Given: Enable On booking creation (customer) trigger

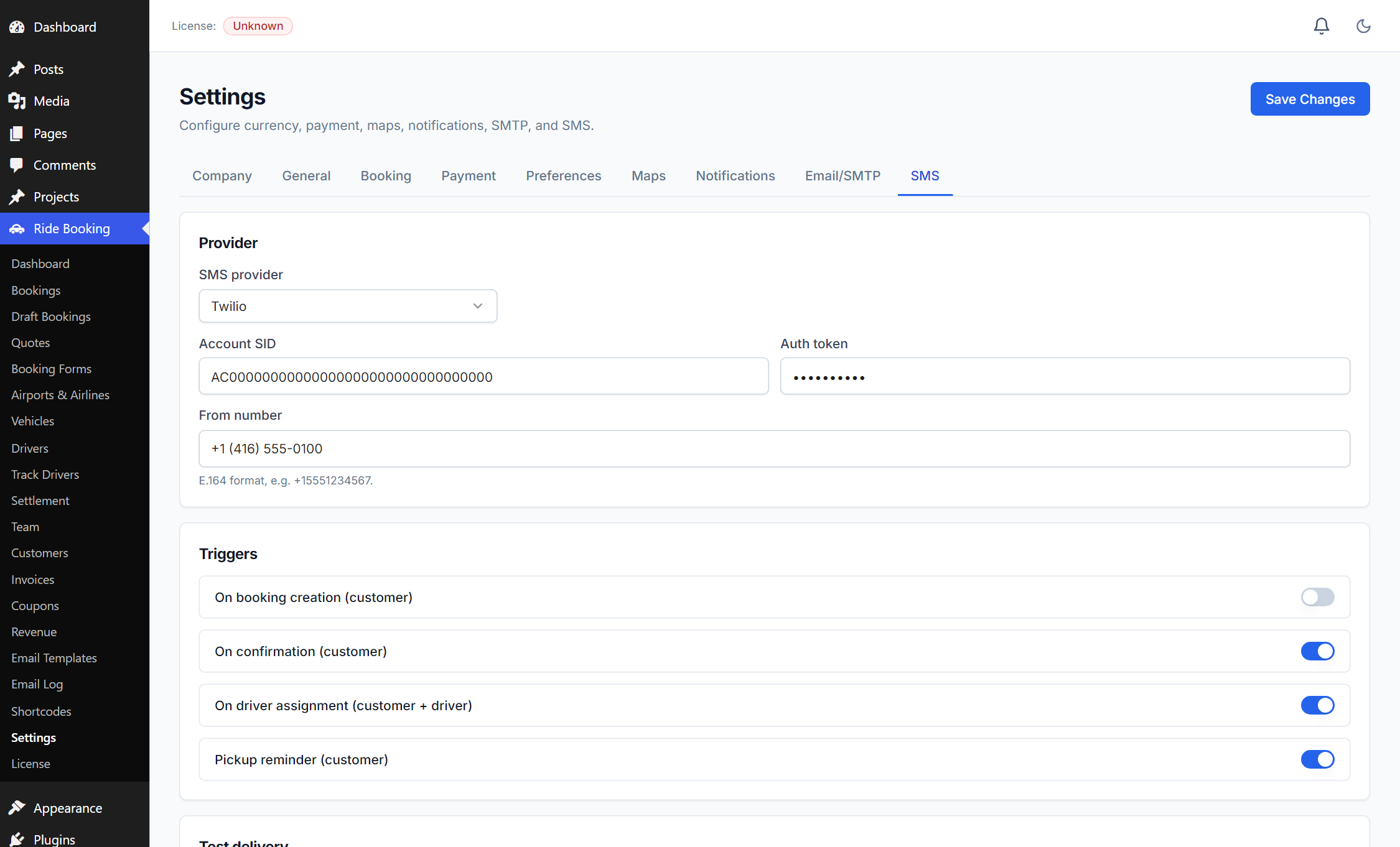Looking at the screenshot, I should tap(1317, 597).
